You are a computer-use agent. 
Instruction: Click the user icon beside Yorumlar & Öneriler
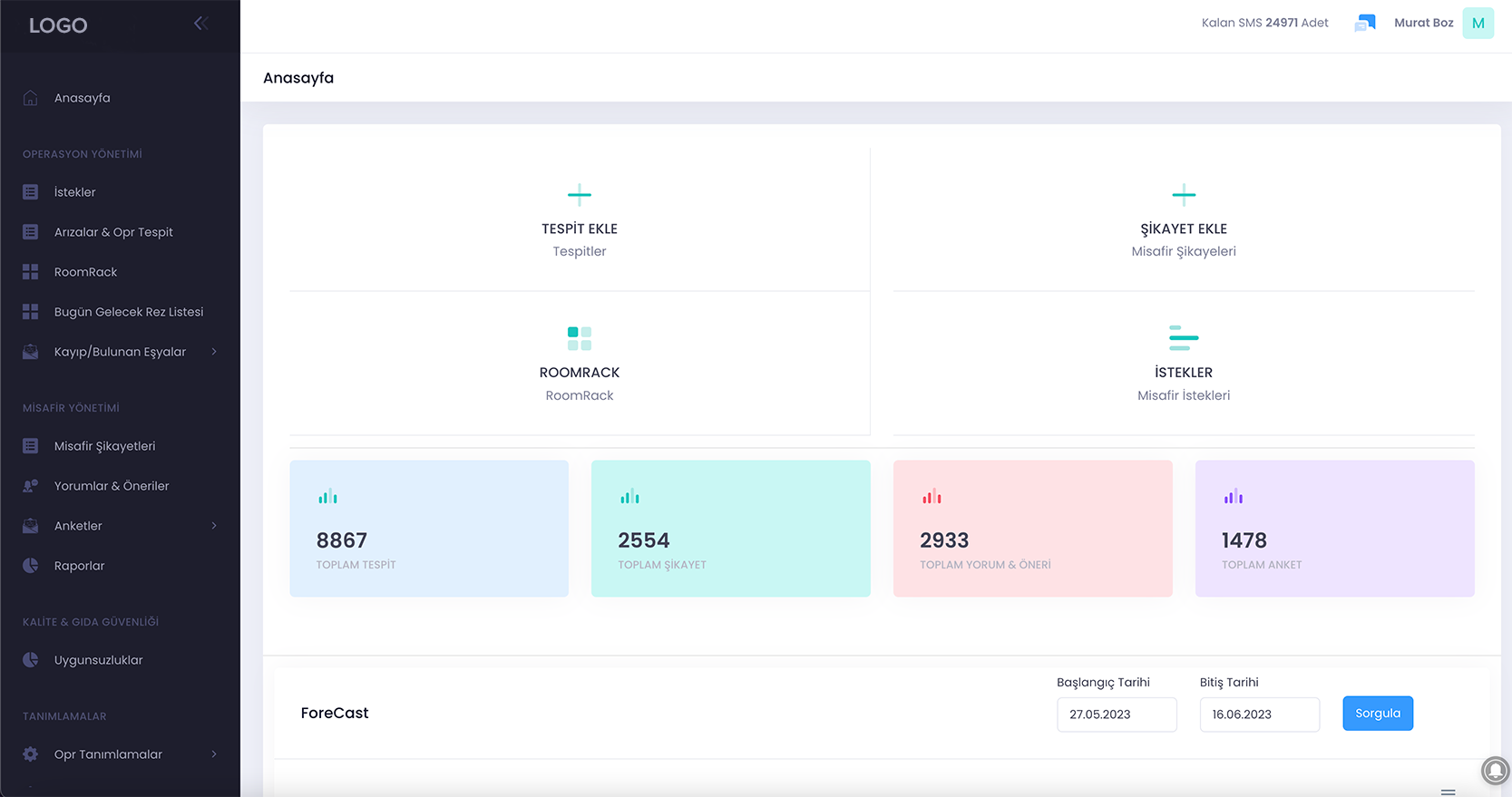(30, 486)
